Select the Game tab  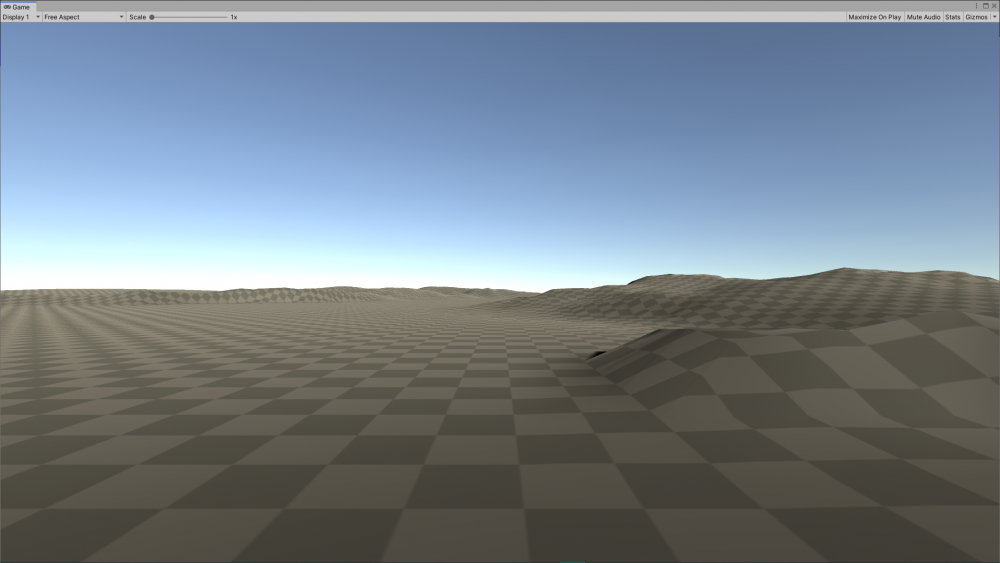point(17,6)
